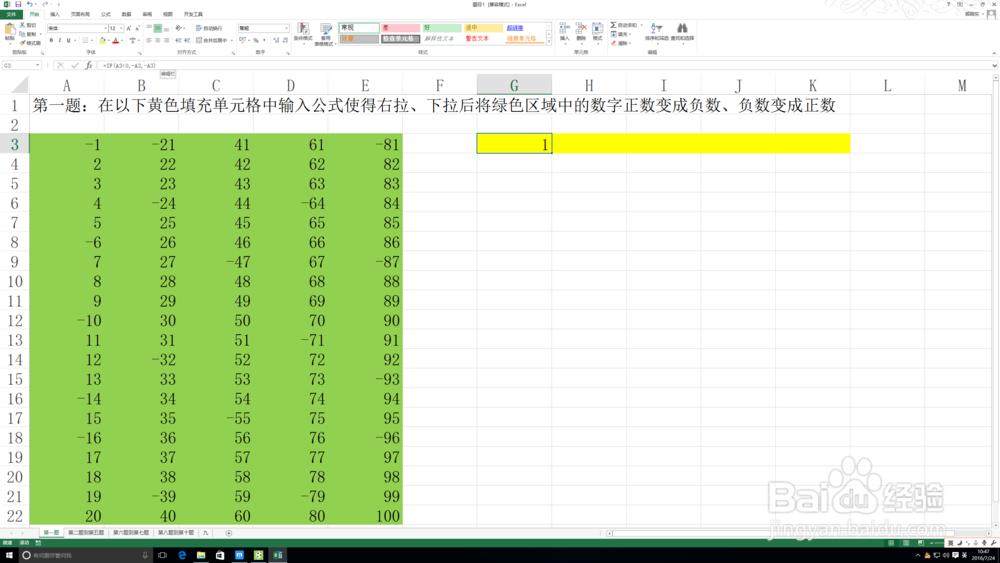
Task: Toggle Bold formatting
Action: coord(51,40)
